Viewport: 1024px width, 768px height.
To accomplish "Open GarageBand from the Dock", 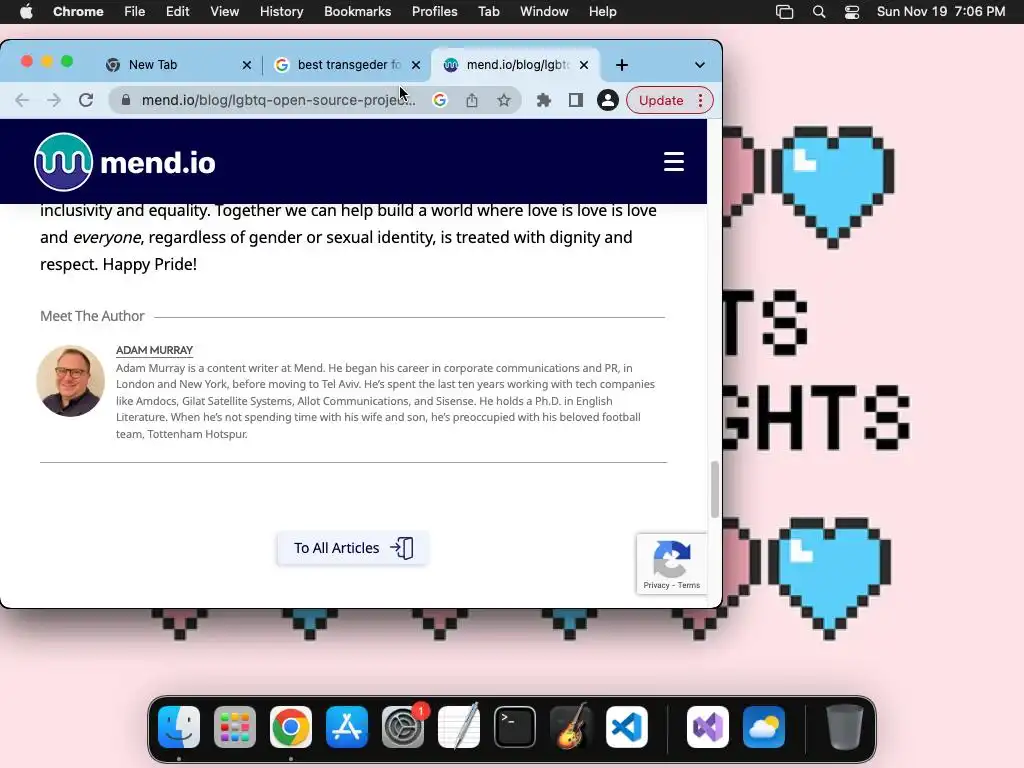I will click(x=571, y=726).
